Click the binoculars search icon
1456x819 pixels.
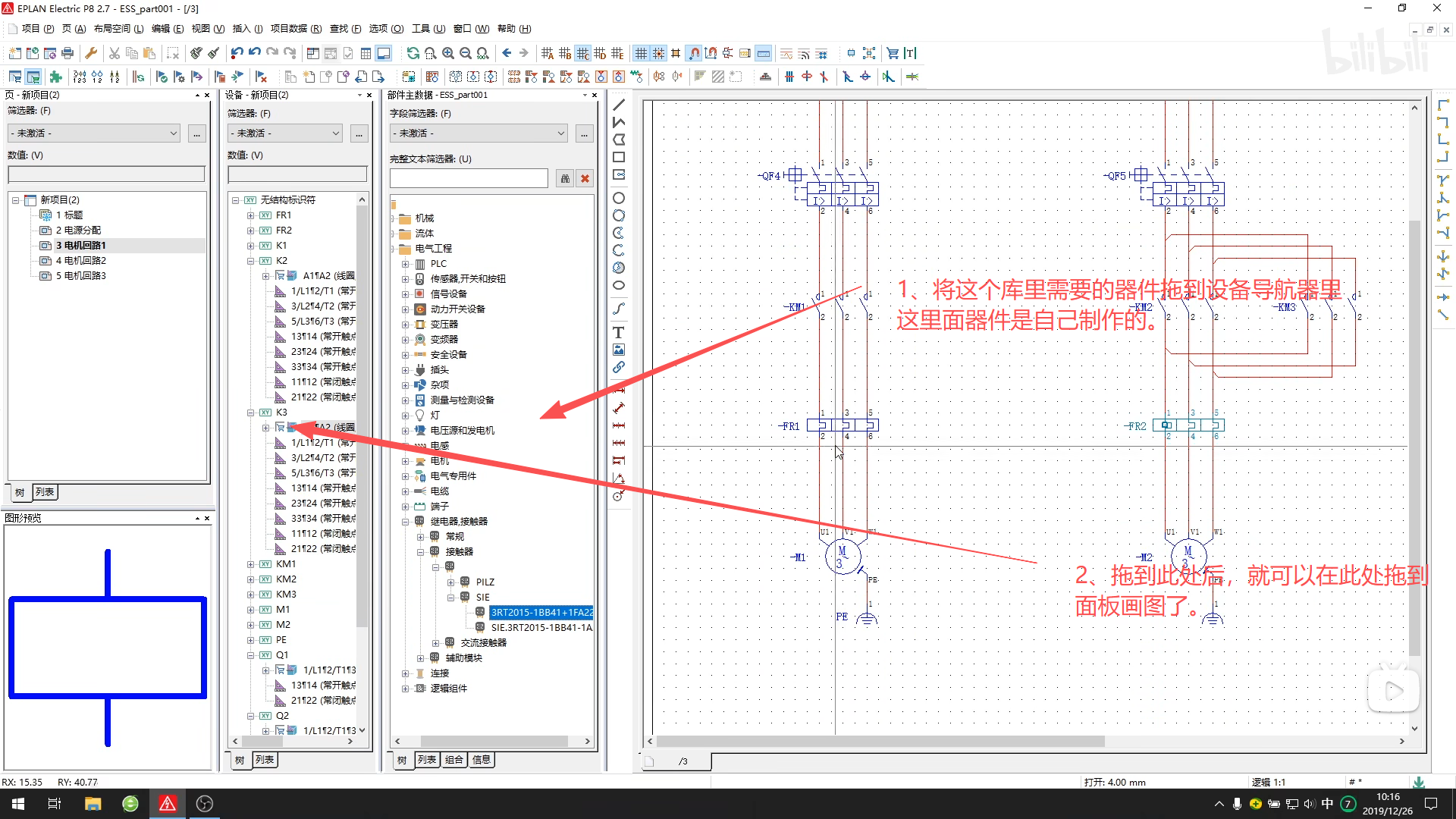pos(565,178)
